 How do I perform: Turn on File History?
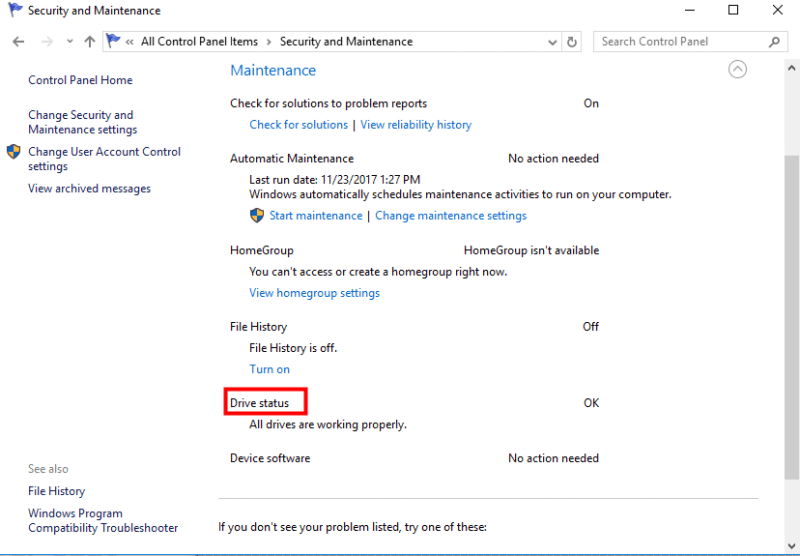coord(269,369)
